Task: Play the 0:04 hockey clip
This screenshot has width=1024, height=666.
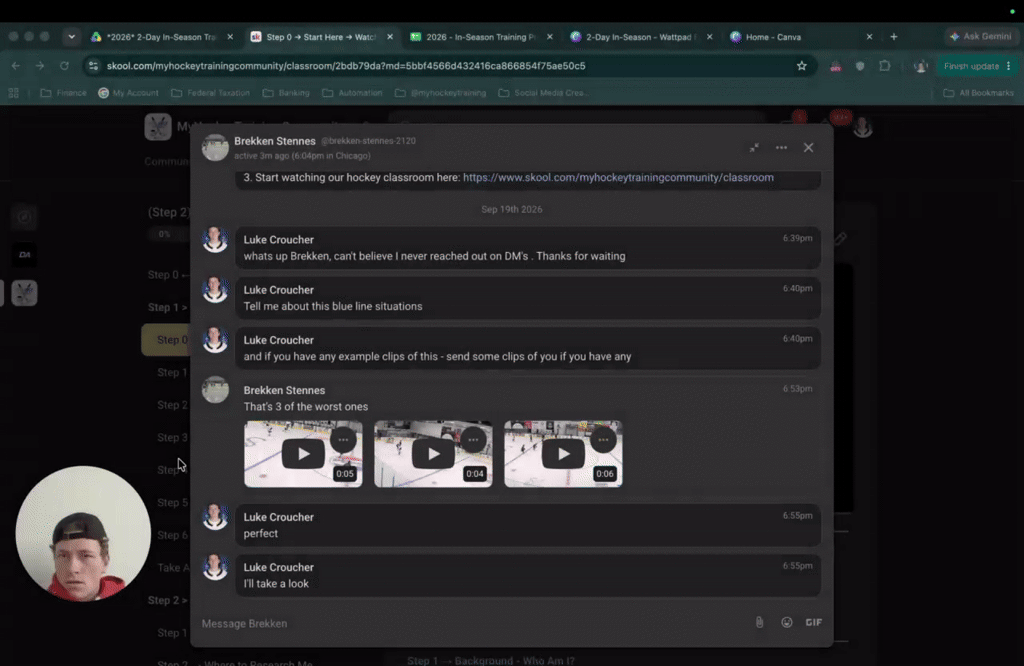Action: coord(433,453)
